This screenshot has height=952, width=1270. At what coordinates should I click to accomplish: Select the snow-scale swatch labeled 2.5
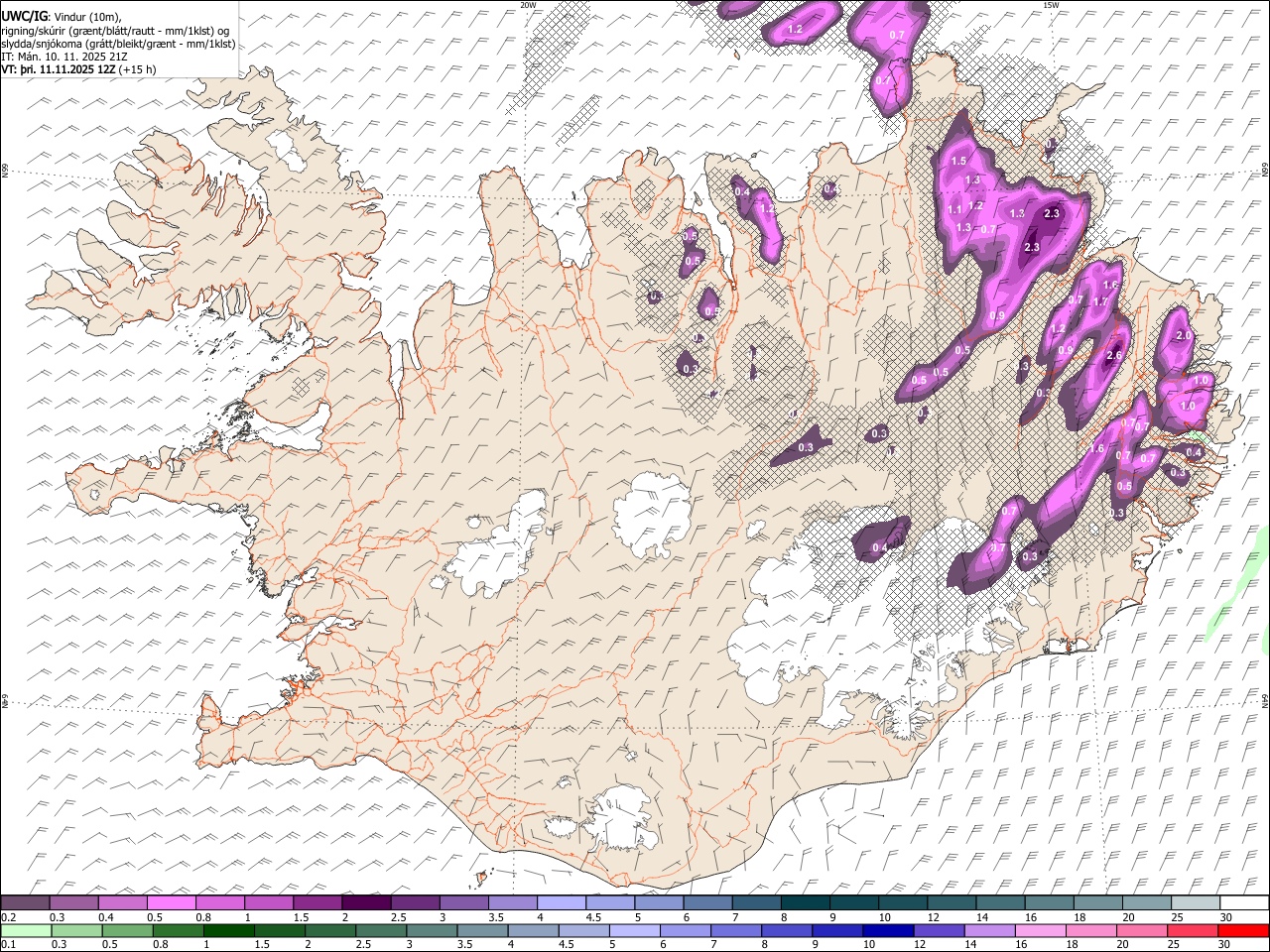pyautogui.click(x=415, y=903)
